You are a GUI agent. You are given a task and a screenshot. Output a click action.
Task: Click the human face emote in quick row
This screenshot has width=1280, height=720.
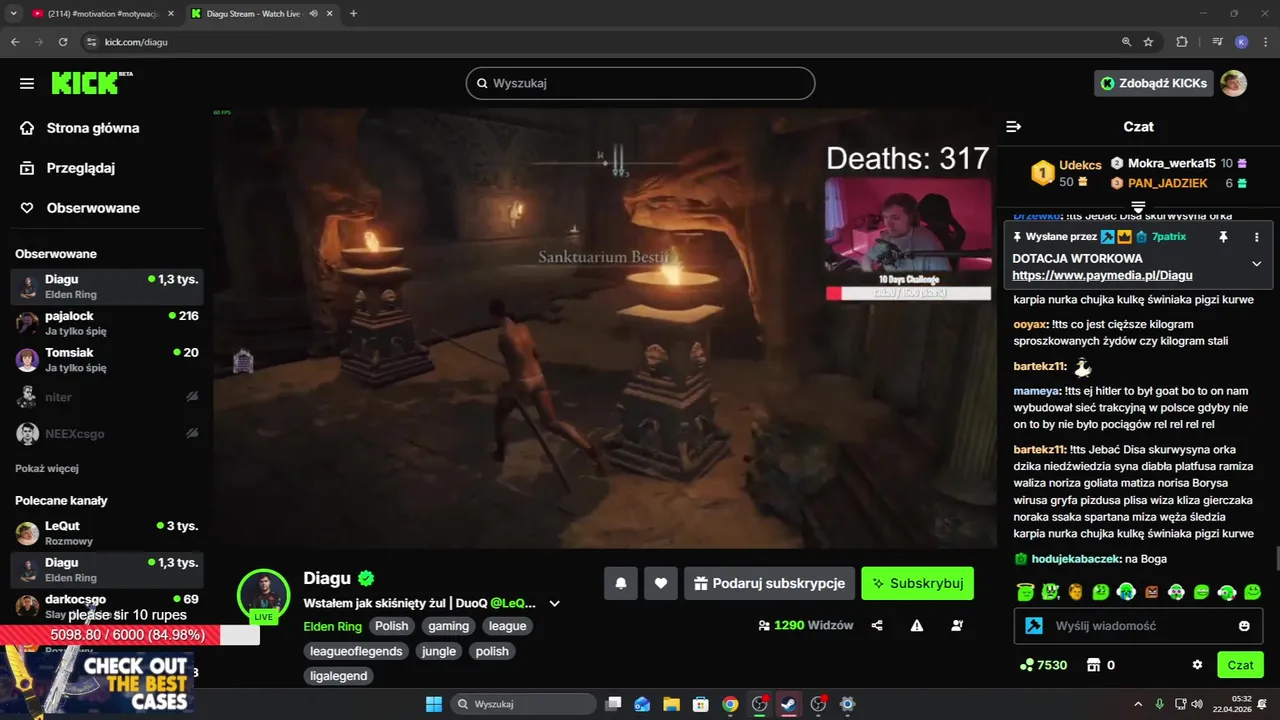click(x=1075, y=592)
